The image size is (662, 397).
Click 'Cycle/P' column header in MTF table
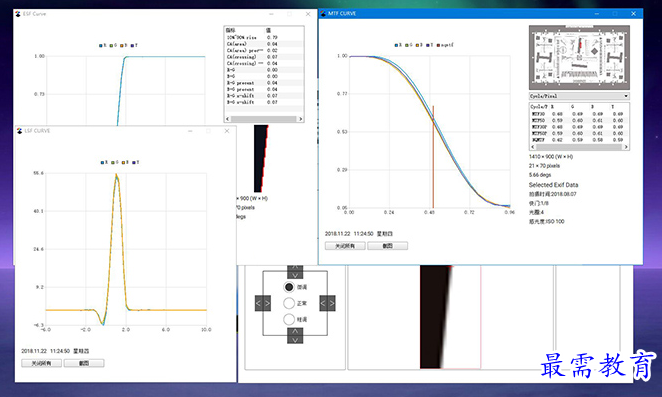[x=539, y=107]
